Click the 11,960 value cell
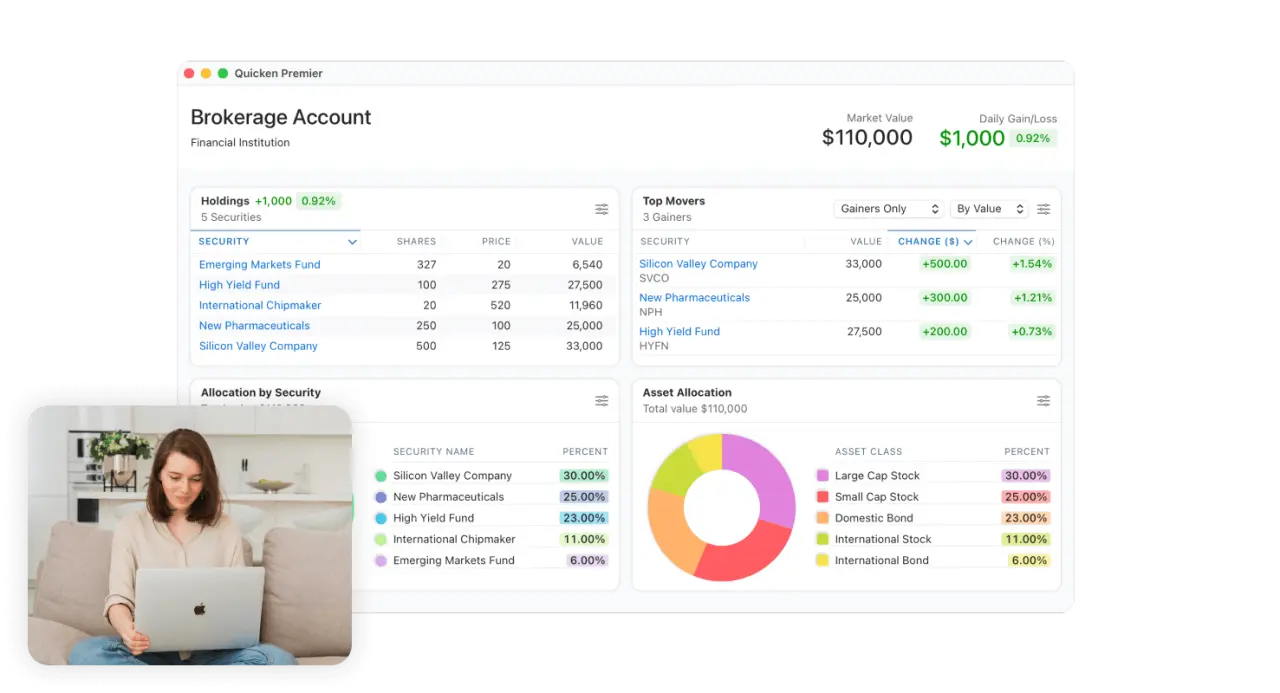The height and width of the screenshot is (693, 1280). pos(585,305)
